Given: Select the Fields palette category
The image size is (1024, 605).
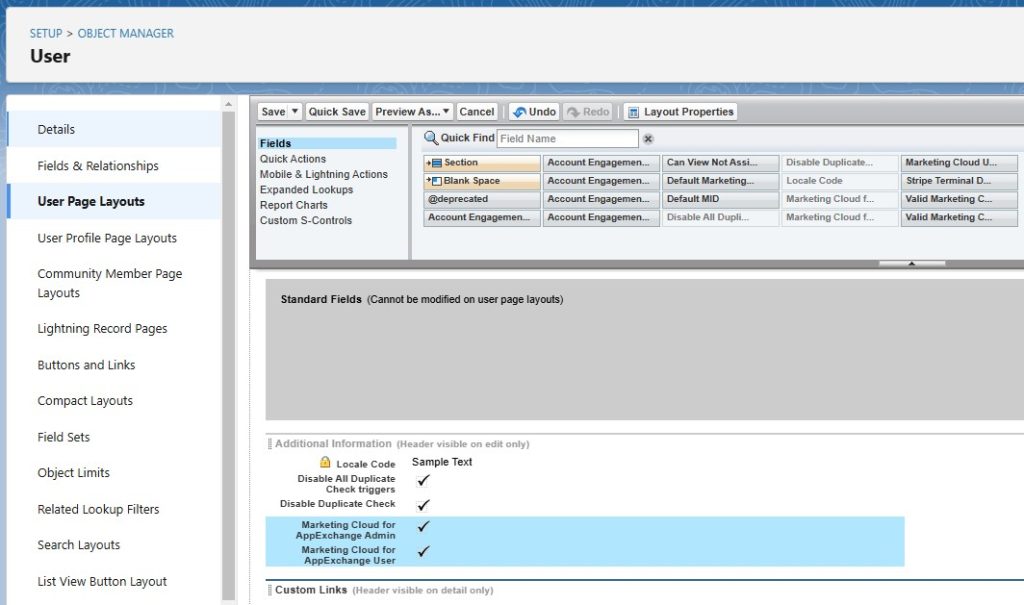Looking at the screenshot, I should point(327,143).
